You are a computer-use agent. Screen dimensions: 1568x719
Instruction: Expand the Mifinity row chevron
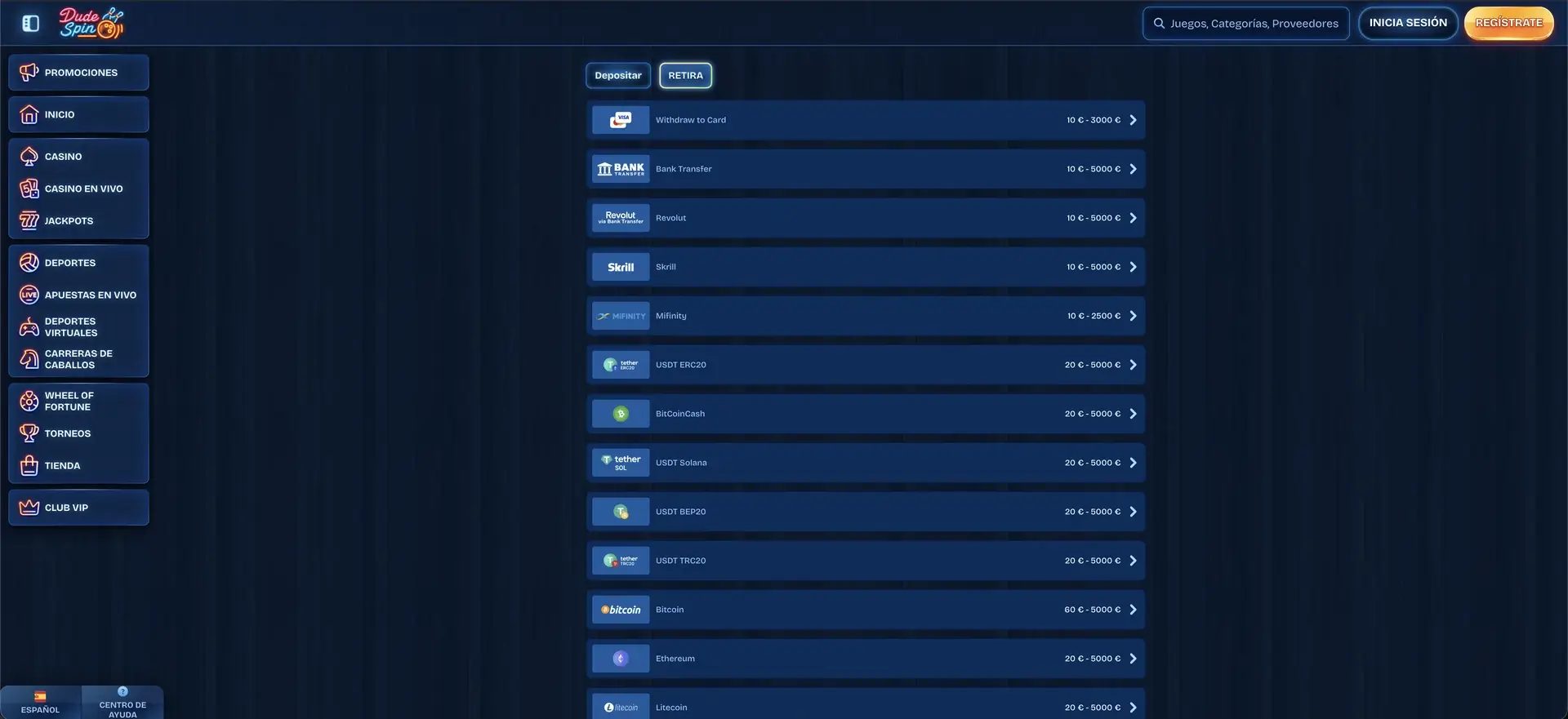tap(1133, 316)
